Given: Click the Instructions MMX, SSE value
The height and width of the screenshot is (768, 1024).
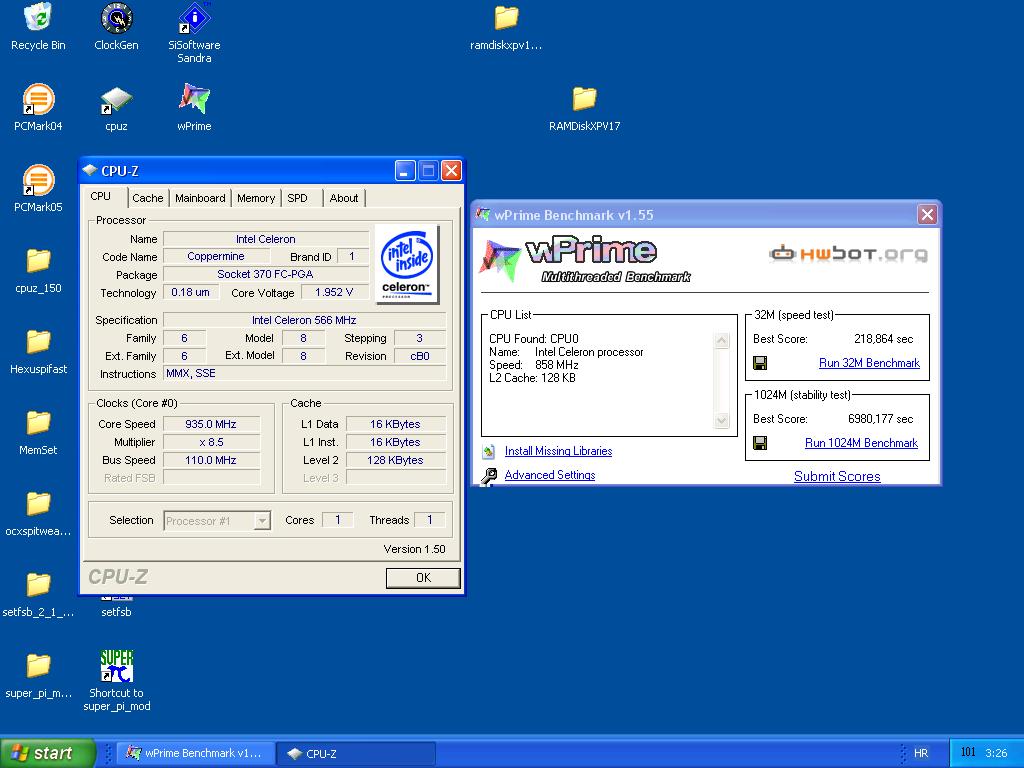Looking at the screenshot, I should [x=304, y=374].
